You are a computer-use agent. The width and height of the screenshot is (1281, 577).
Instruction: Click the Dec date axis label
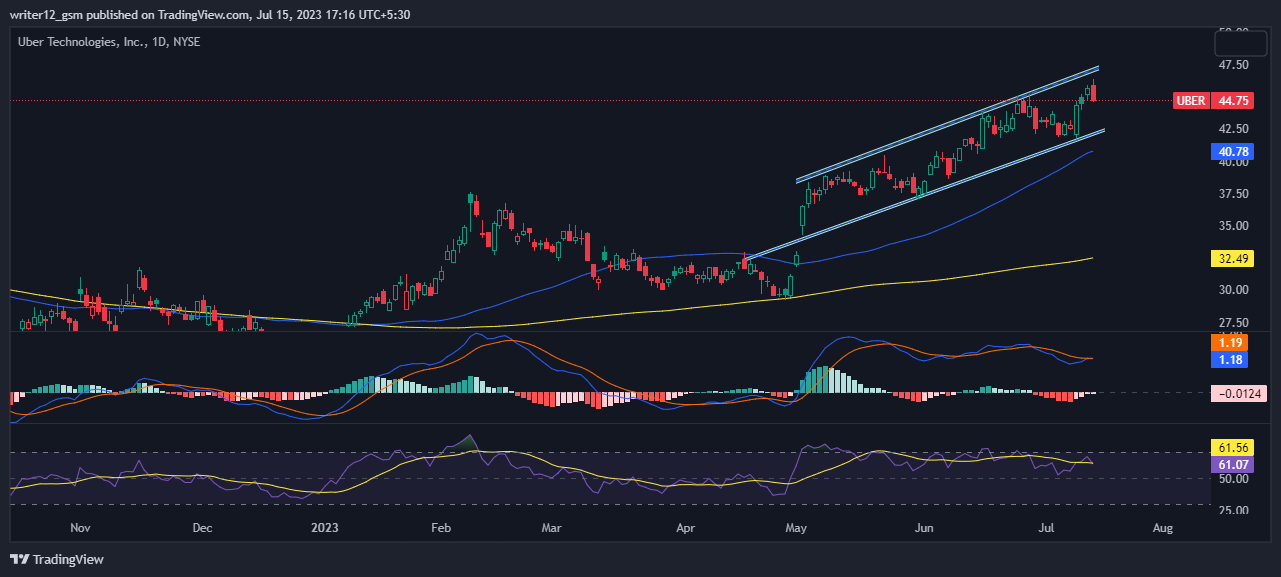(203, 526)
